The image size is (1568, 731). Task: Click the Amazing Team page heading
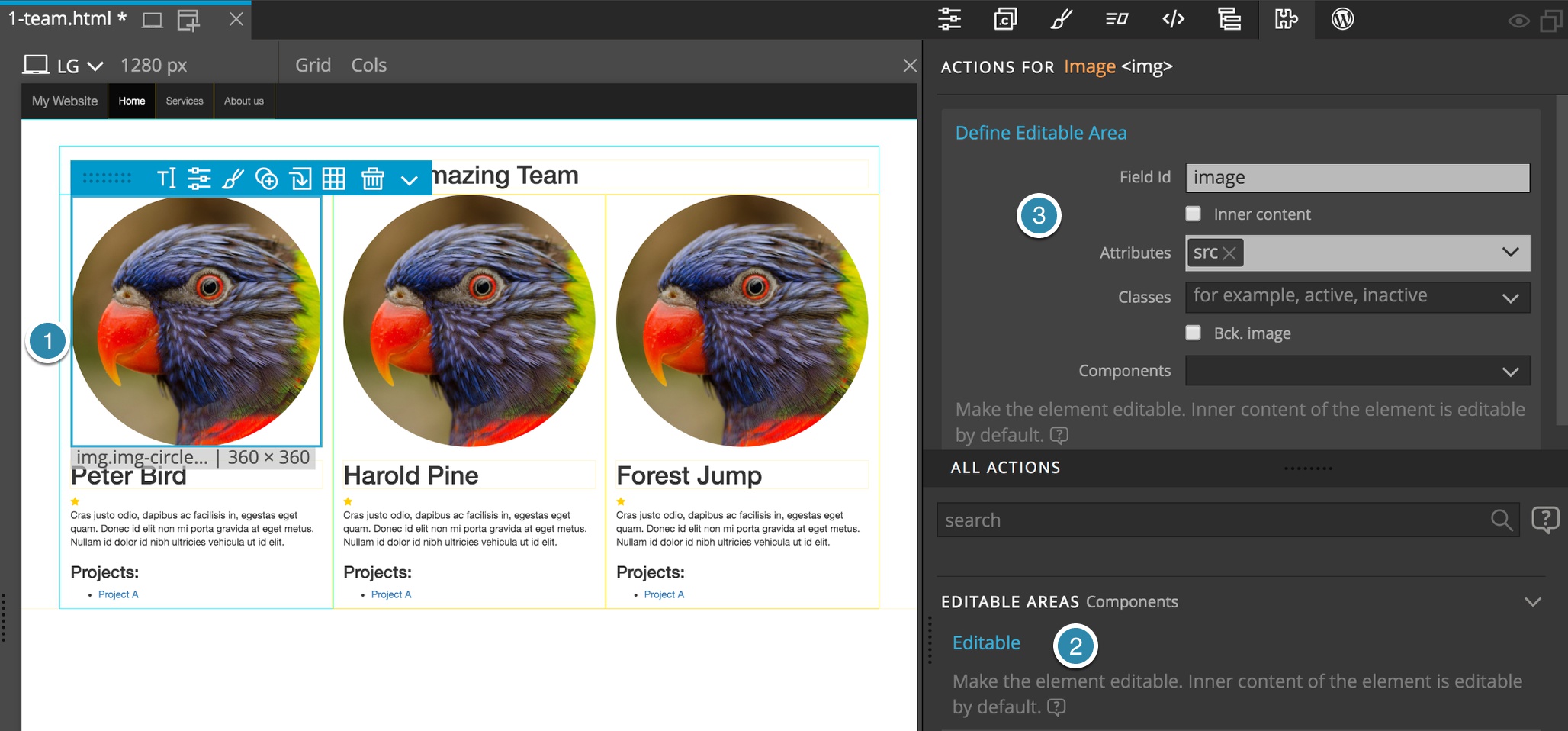(x=505, y=175)
